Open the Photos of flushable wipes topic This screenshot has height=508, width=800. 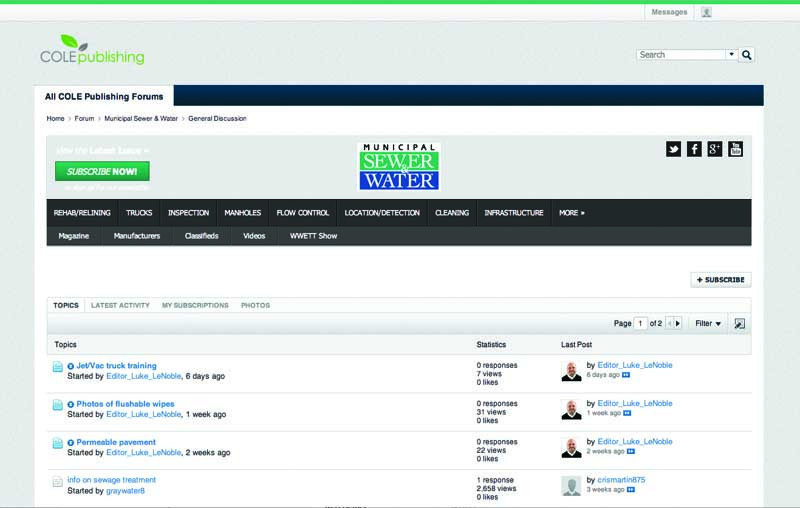click(125, 404)
